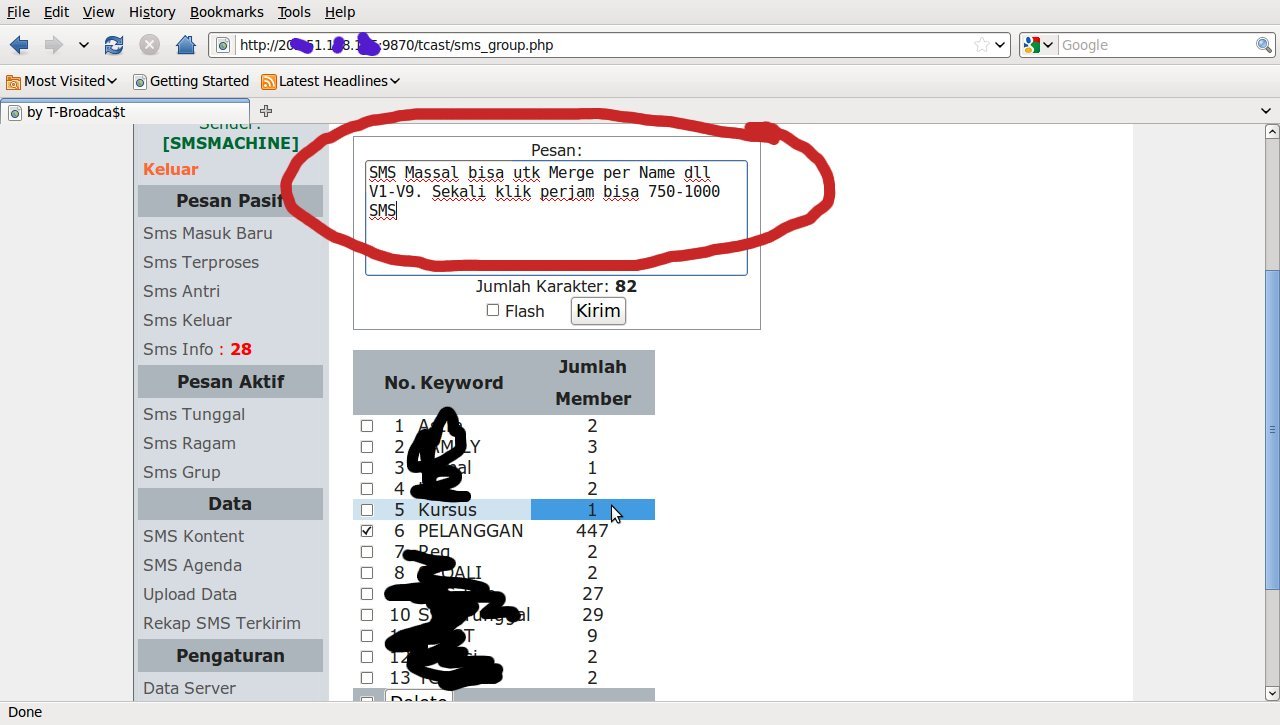Open the address bar history dropdown
This screenshot has height=725, width=1280.
click(x=1000, y=45)
